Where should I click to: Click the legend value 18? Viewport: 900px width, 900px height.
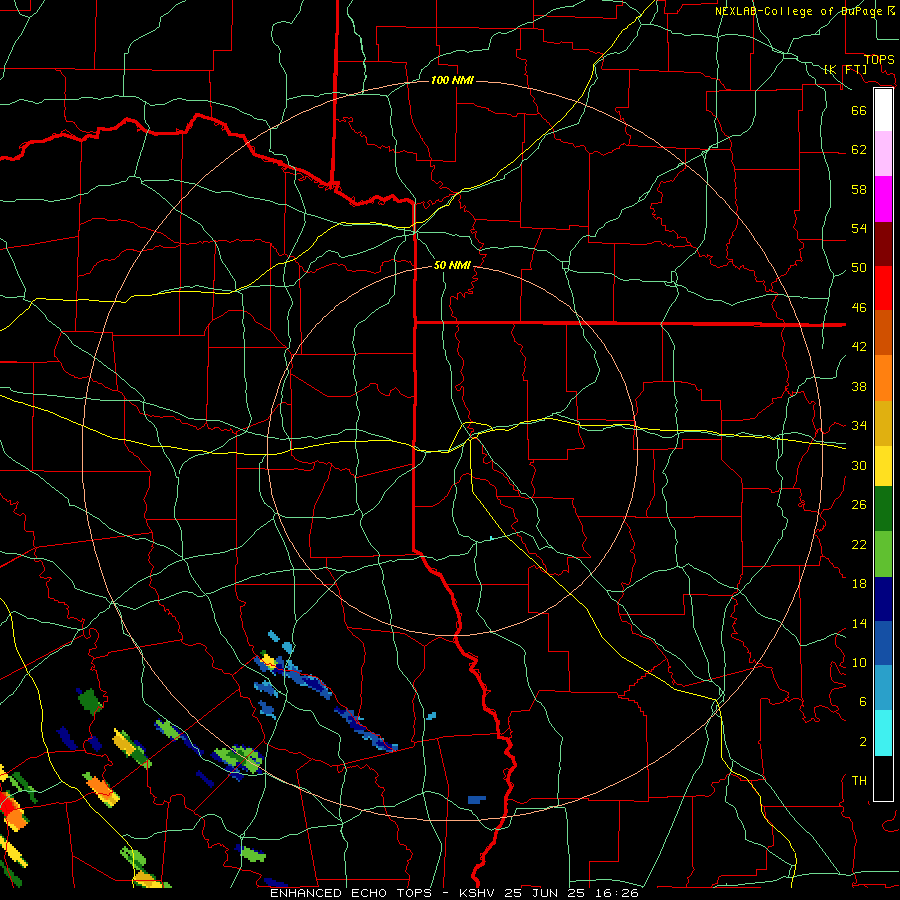click(859, 584)
